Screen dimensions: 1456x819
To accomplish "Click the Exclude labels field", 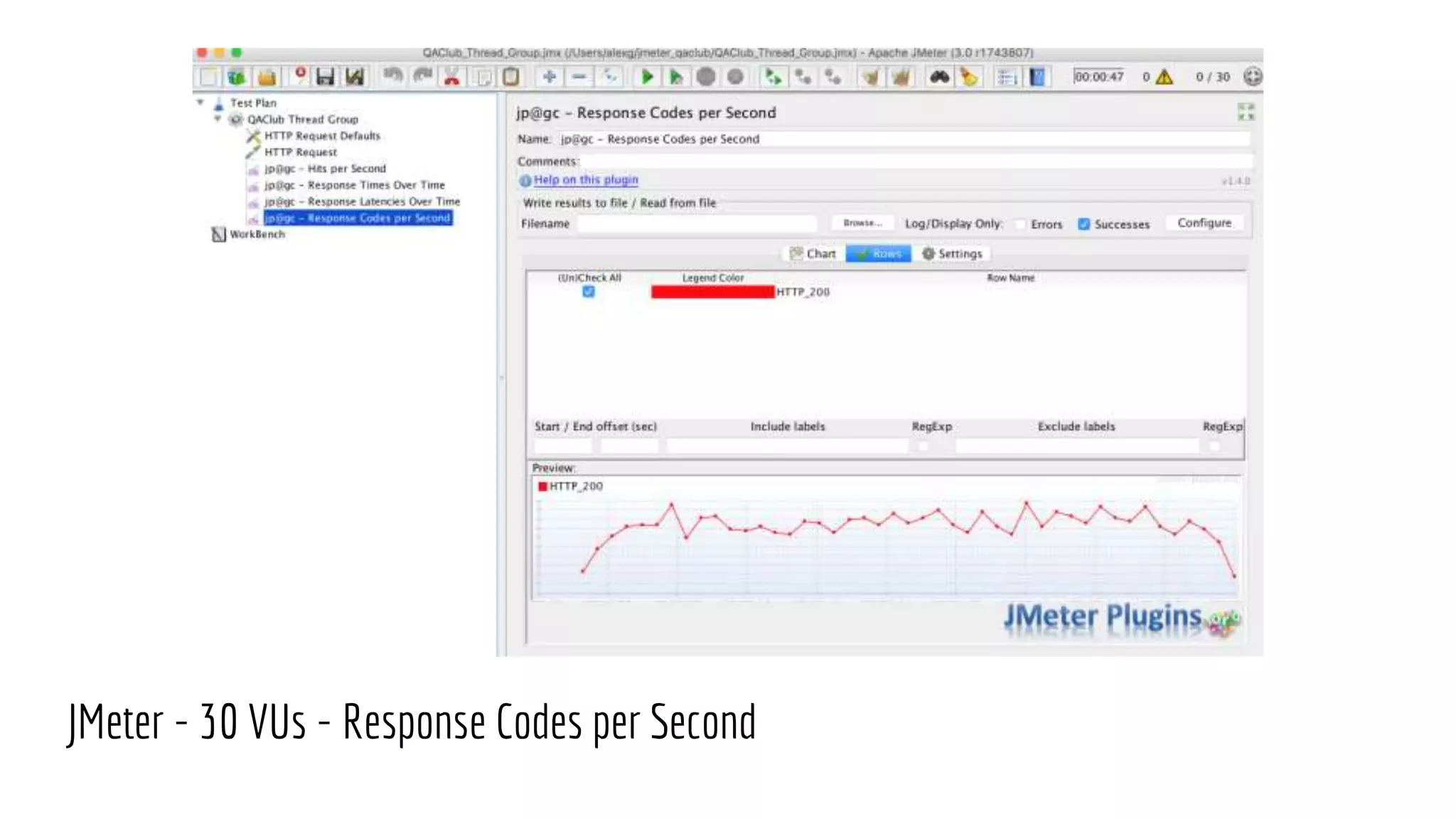I will click(x=1077, y=446).
